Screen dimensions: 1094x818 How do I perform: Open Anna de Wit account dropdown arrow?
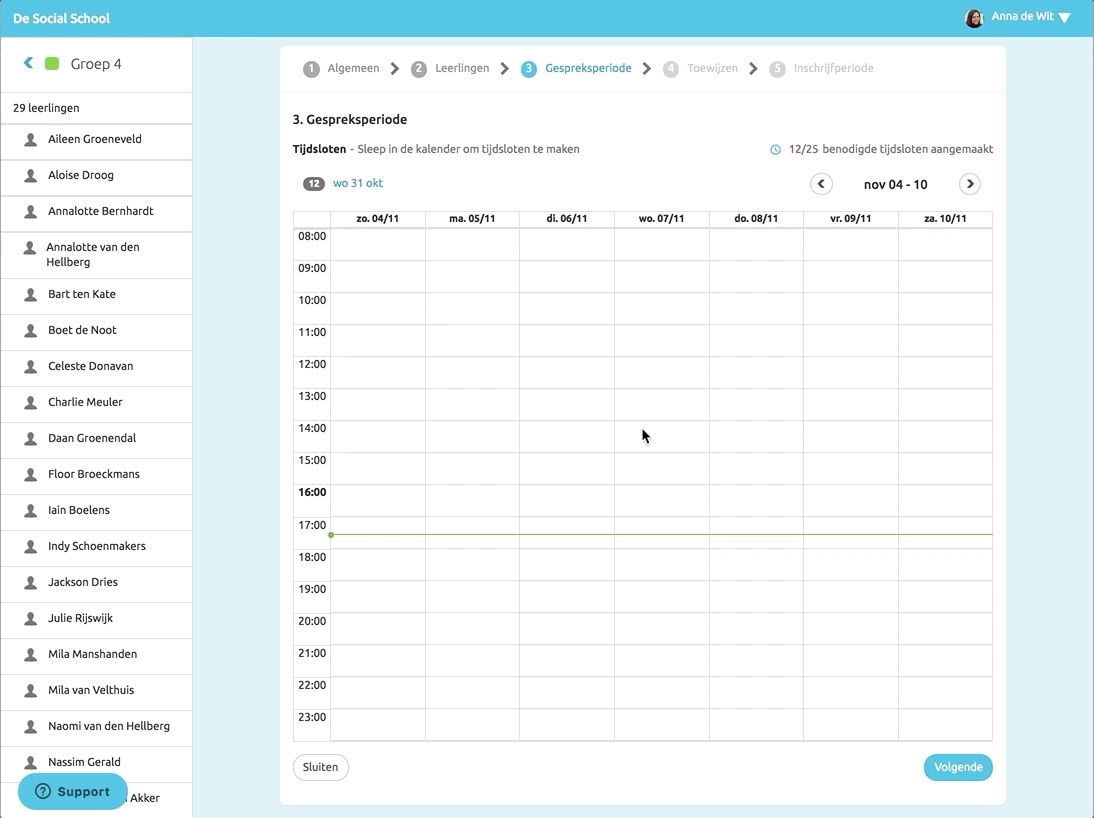pos(1064,18)
